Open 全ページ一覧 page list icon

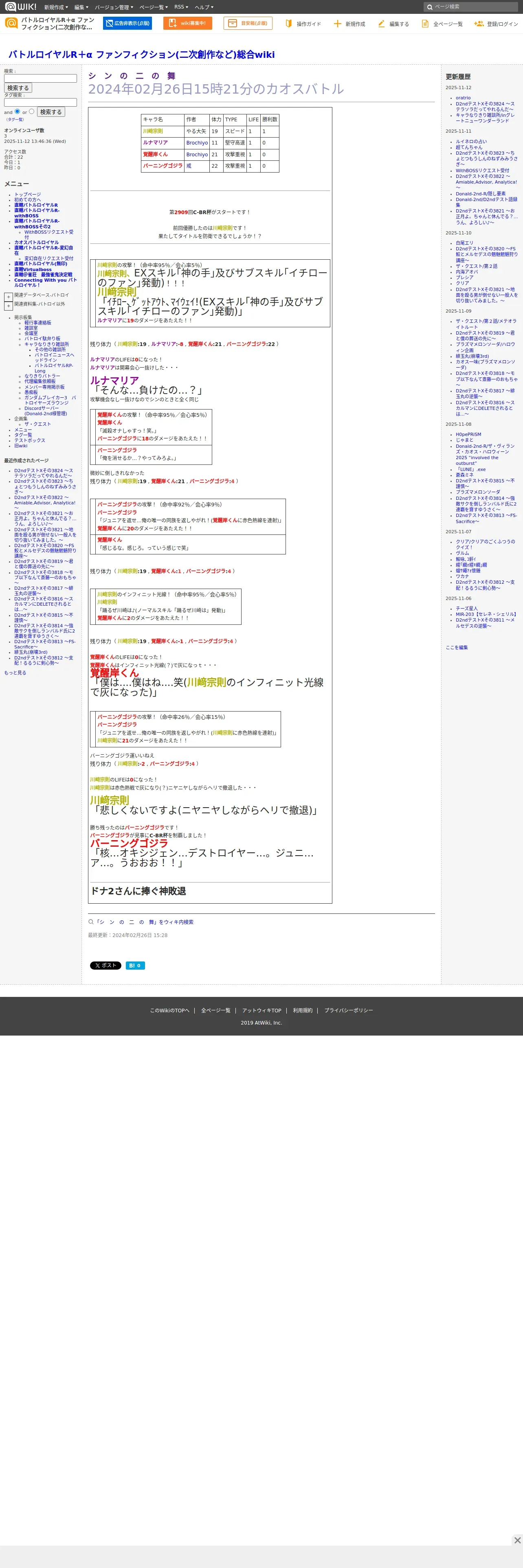(425, 24)
